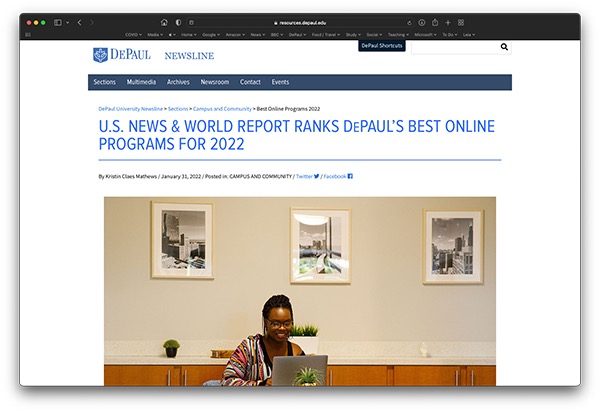
Task: Follow DePaul University Newsline breadcrumb
Action: pyautogui.click(x=130, y=109)
